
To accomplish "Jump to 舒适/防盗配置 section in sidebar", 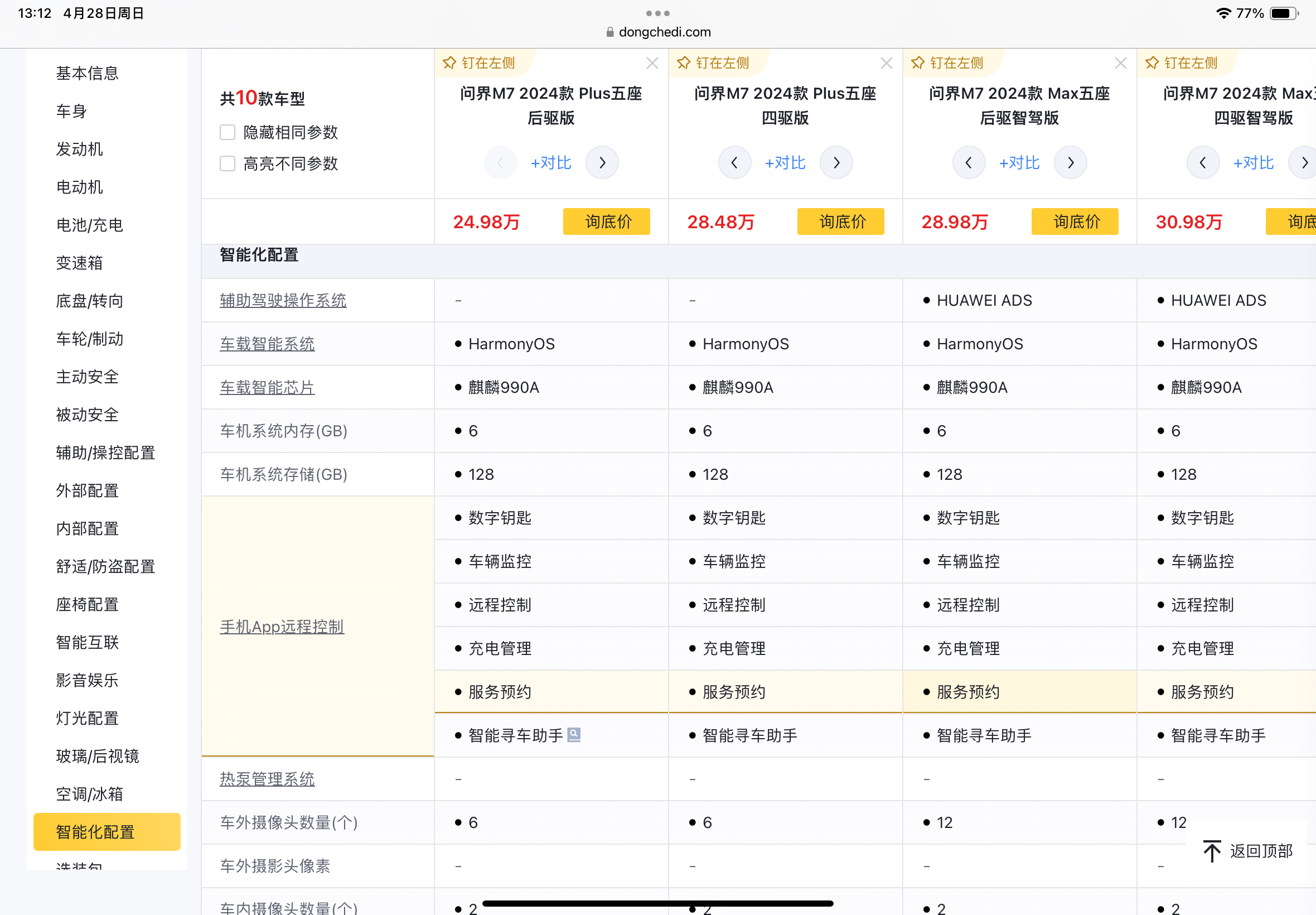I will [105, 566].
